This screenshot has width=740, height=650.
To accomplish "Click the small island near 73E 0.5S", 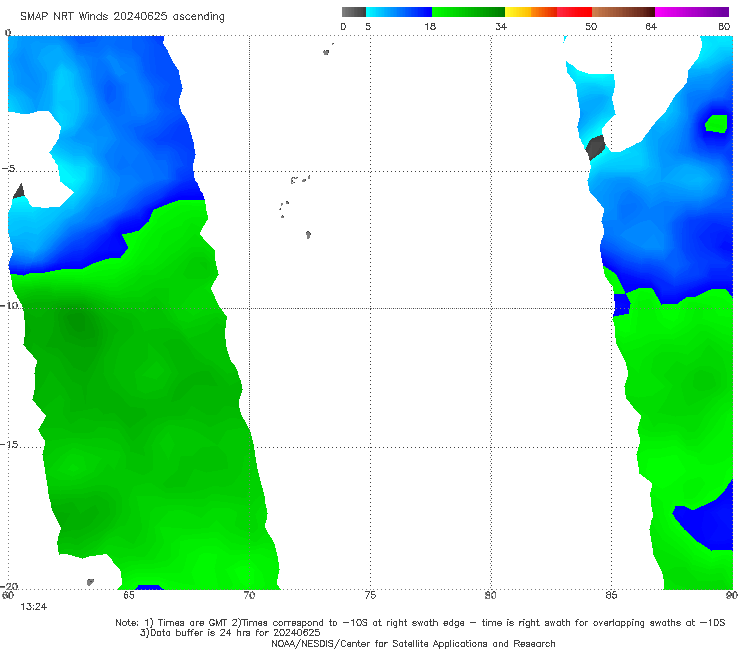I will 326,52.
